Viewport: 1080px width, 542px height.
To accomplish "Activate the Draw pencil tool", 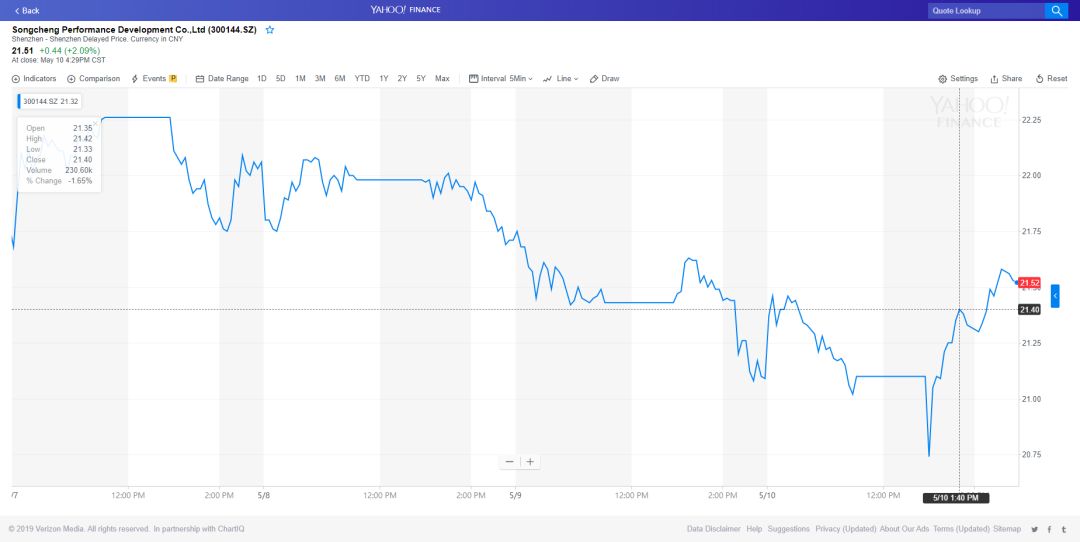I will pos(605,79).
